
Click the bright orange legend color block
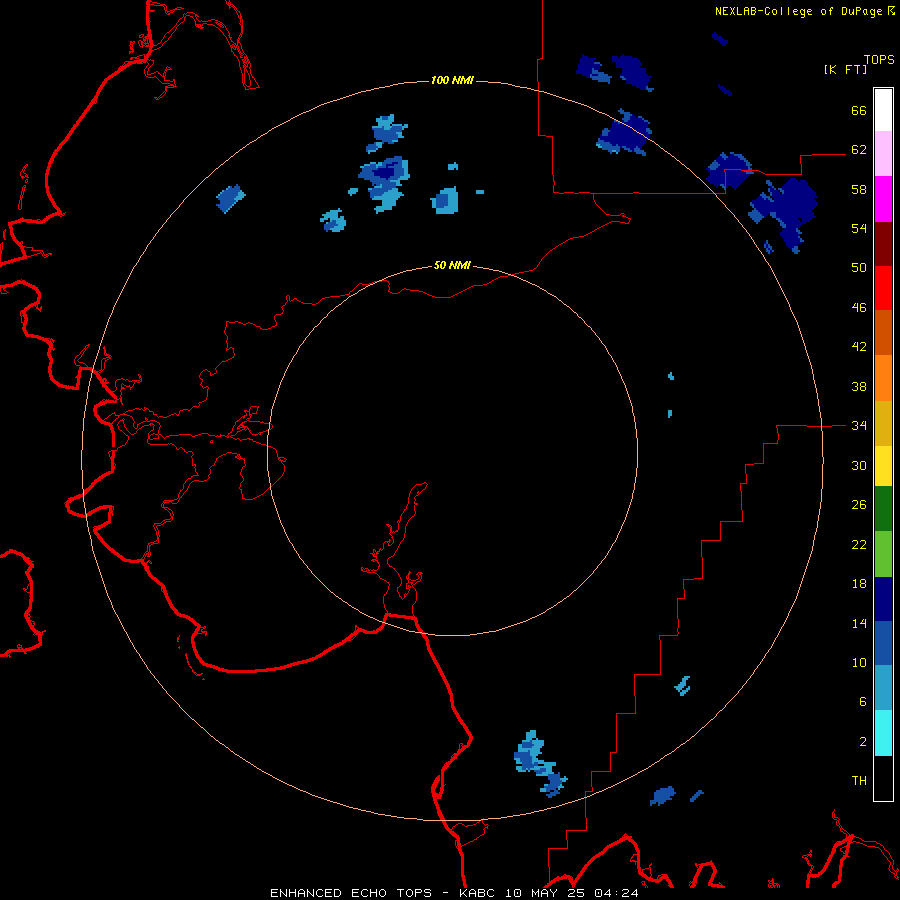click(883, 378)
